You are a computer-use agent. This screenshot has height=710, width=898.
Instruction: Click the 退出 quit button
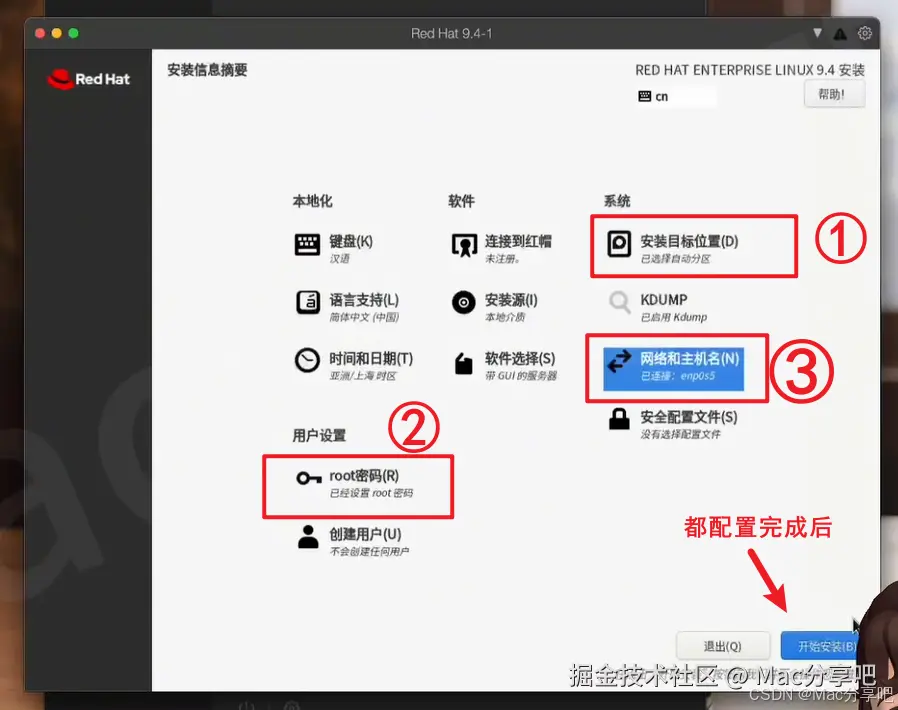pyautogui.click(x=723, y=645)
